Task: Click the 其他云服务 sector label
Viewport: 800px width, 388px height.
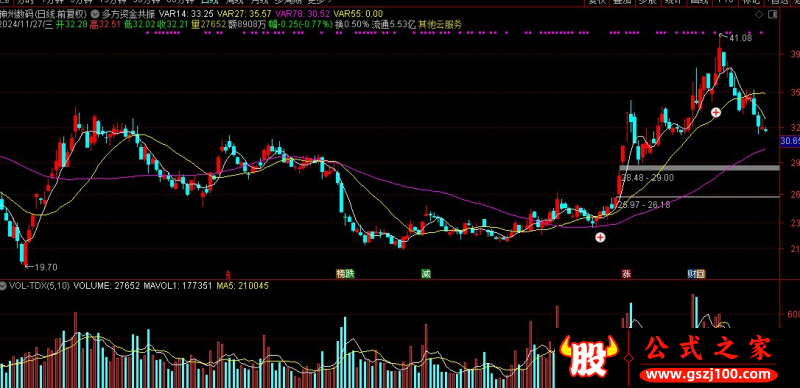Action: point(440,24)
